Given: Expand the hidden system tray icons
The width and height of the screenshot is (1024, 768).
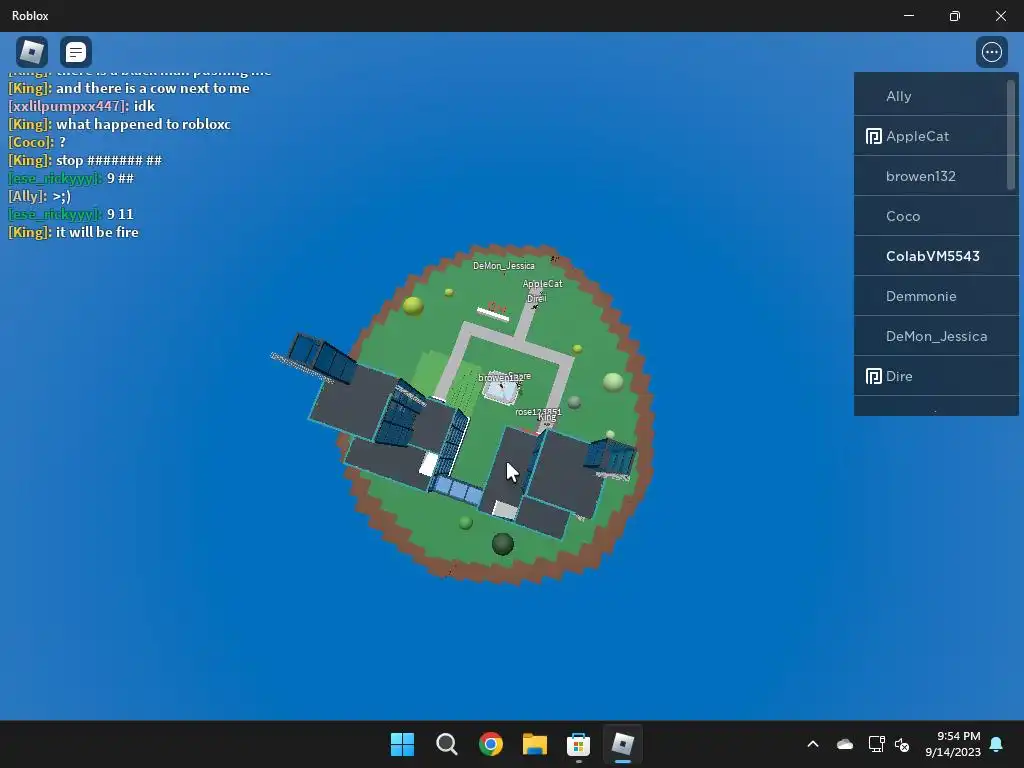Looking at the screenshot, I should 813,744.
